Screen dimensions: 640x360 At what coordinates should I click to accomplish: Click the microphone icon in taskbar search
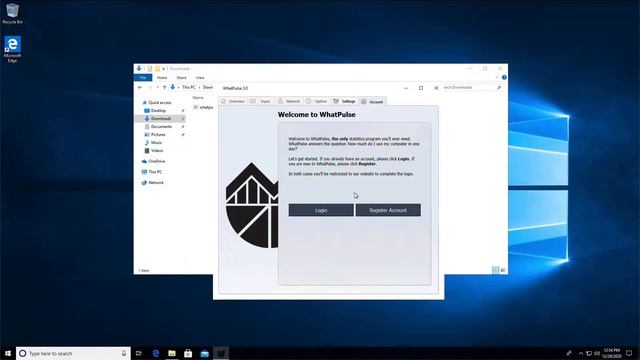(124, 353)
